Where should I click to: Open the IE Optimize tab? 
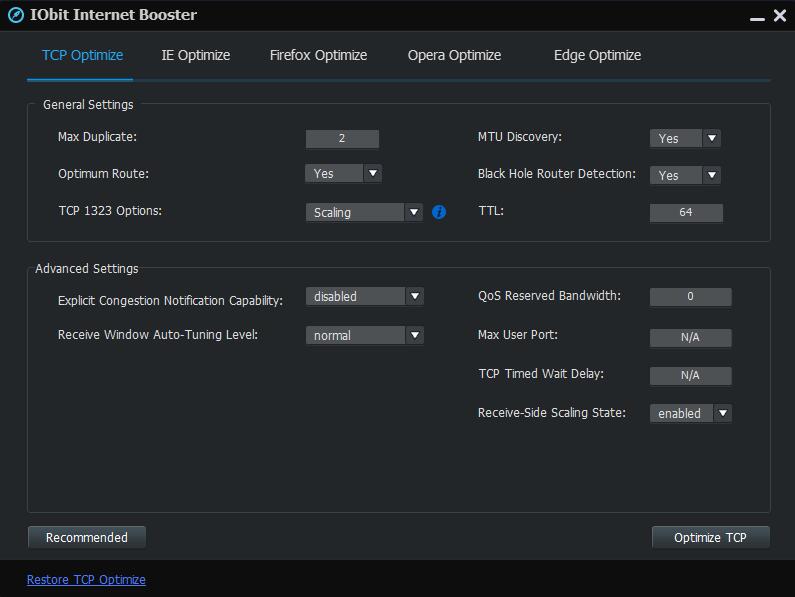click(196, 55)
